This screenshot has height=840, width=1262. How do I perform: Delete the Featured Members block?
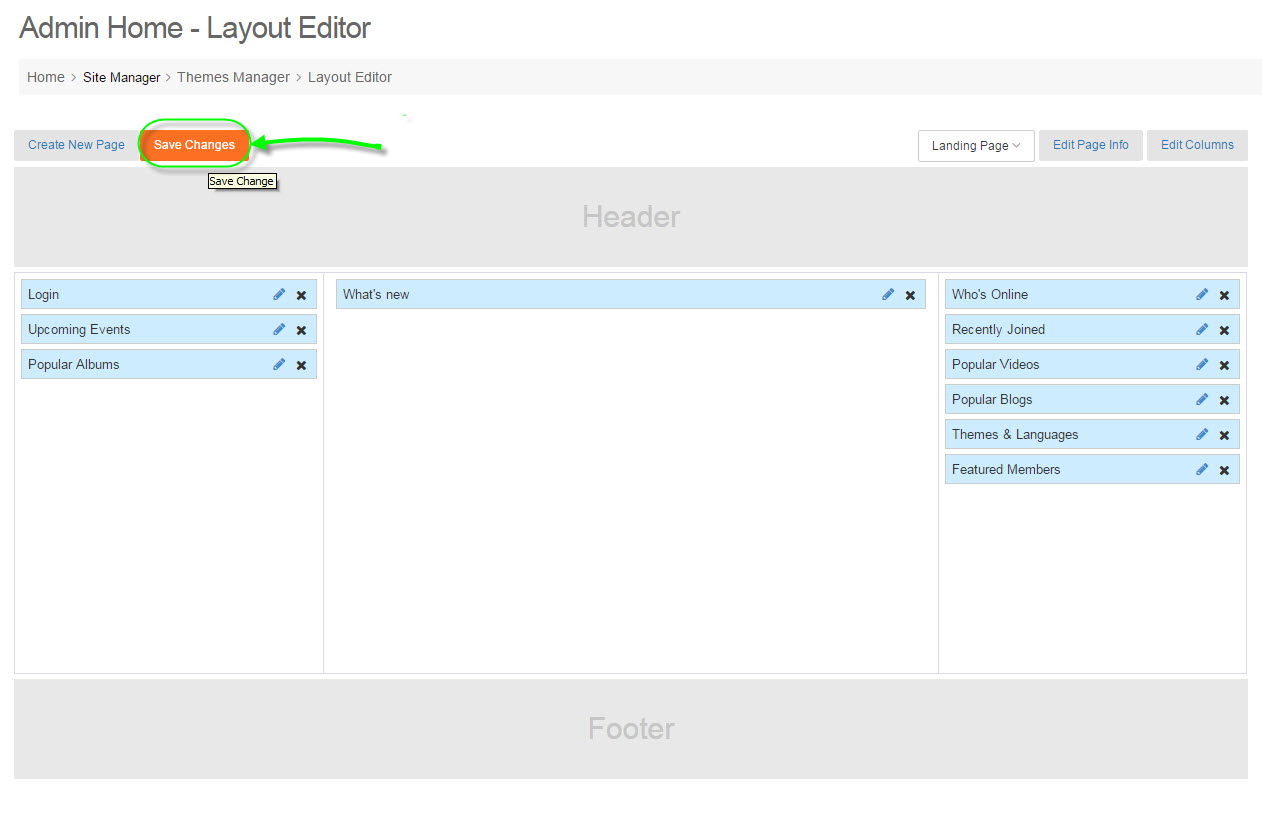click(1224, 470)
